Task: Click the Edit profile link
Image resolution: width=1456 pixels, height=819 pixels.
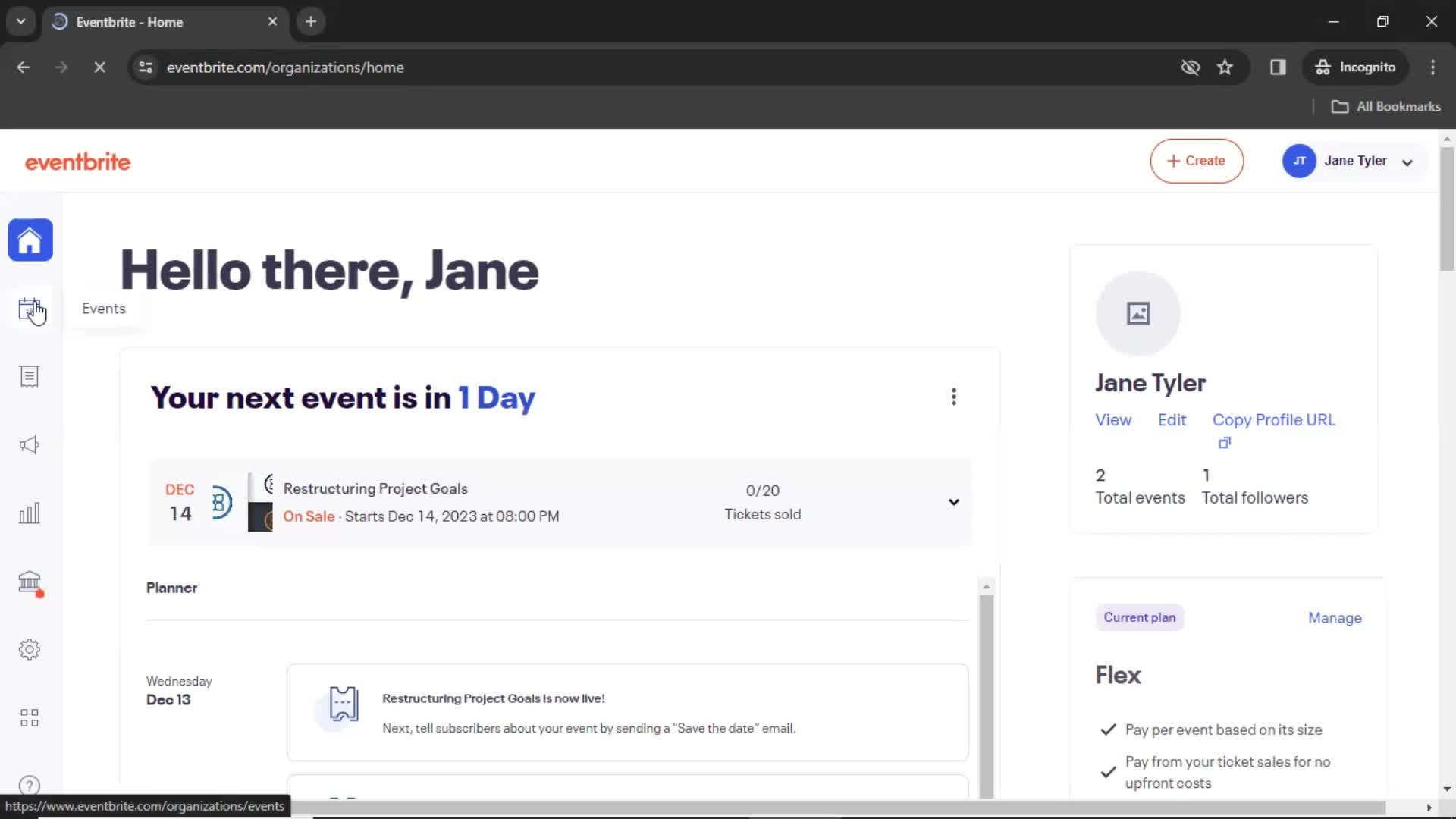Action: click(1172, 420)
